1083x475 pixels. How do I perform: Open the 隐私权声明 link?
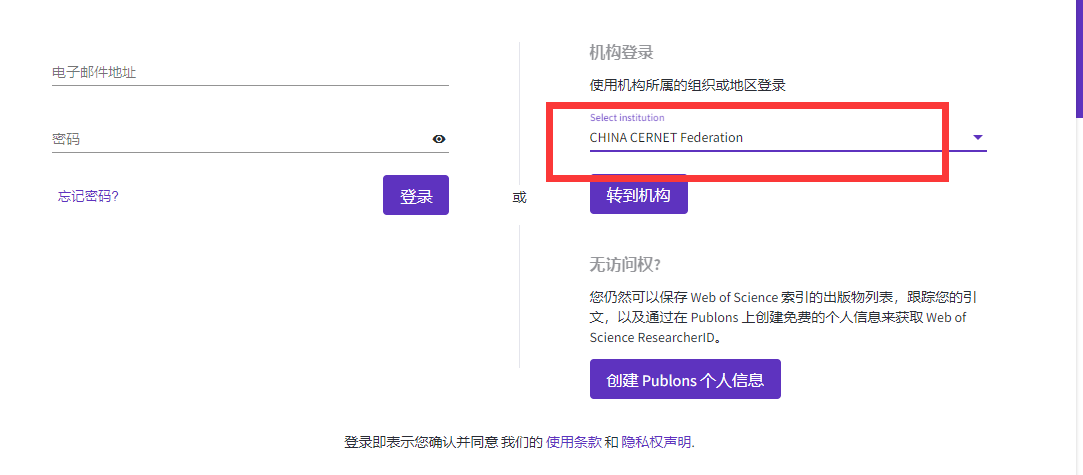[656, 443]
